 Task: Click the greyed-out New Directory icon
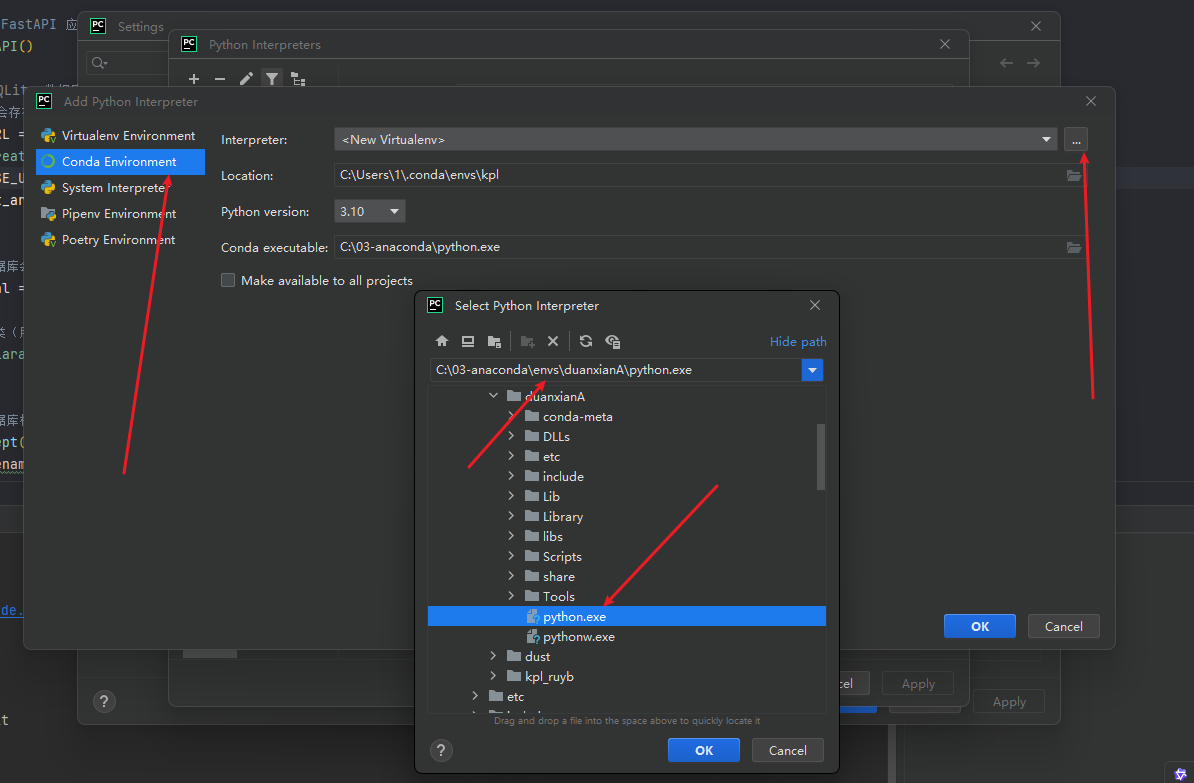point(527,341)
